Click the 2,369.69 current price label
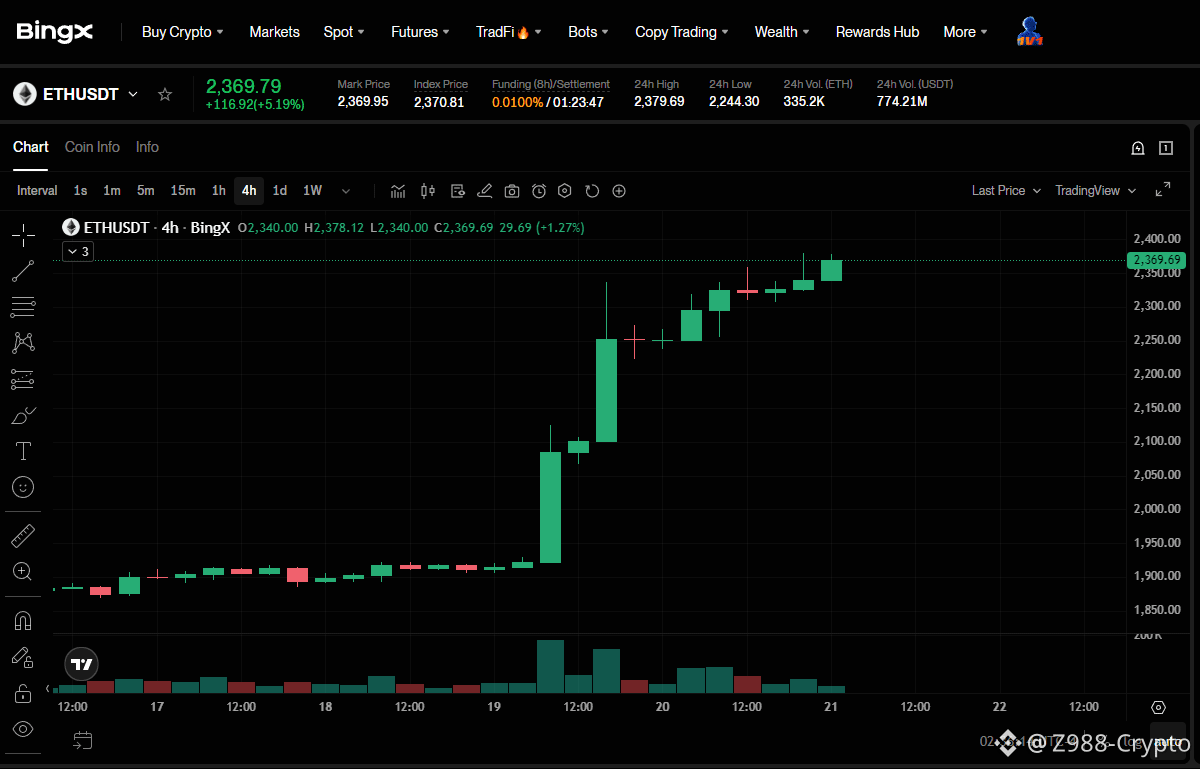The image size is (1200, 769). pos(1157,260)
